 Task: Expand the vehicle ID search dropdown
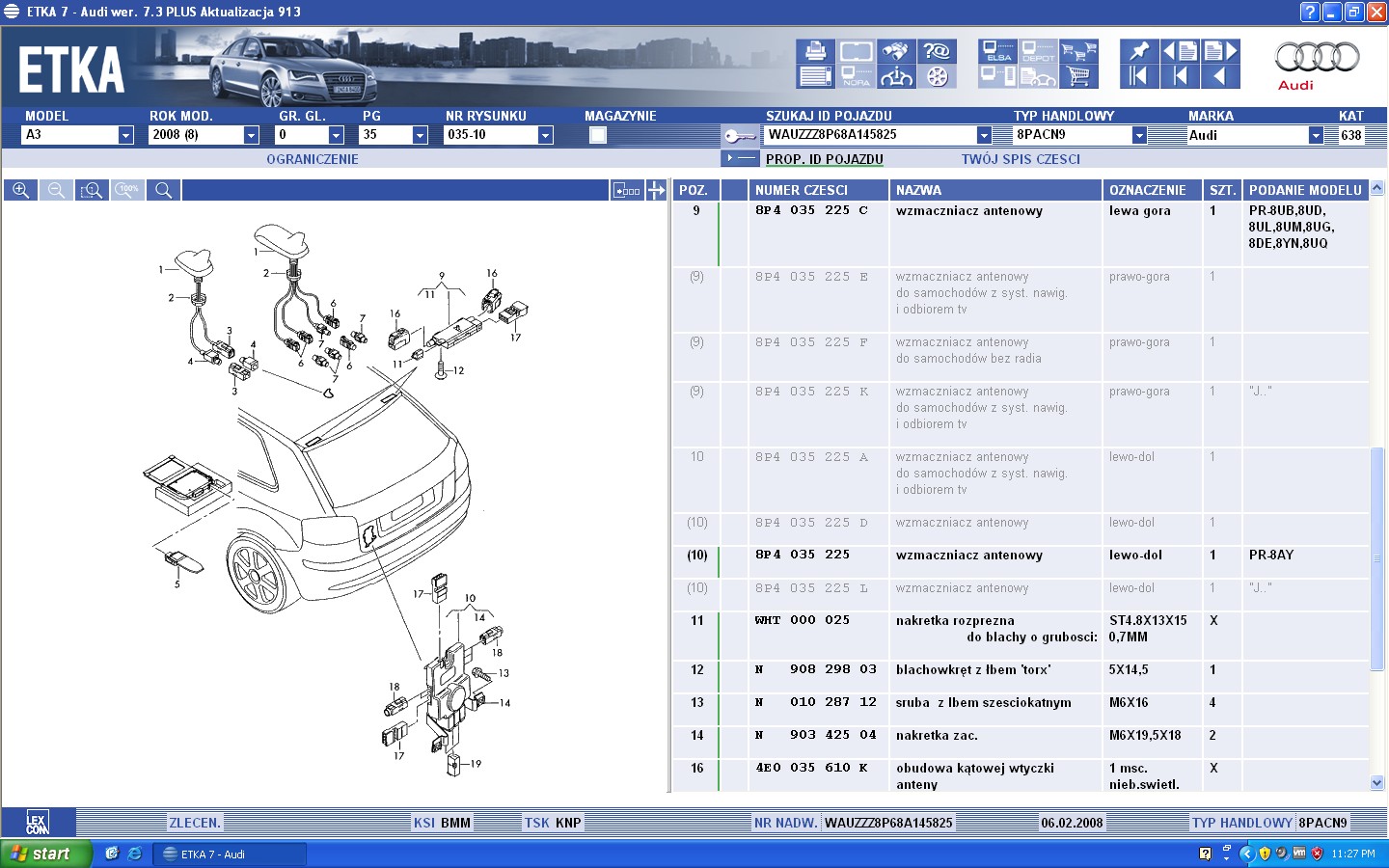coord(984,135)
